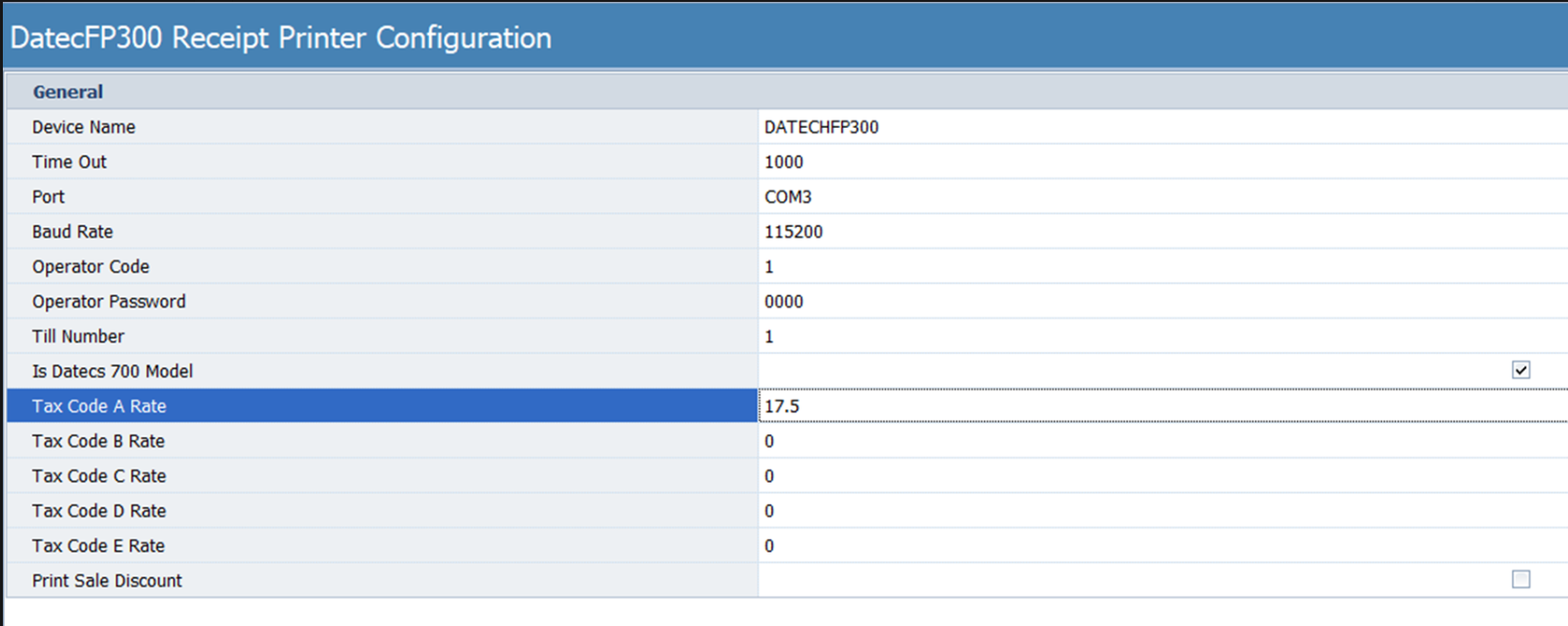Select the Baud Rate row label
This screenshot has height=626, width=1568.
pyautogui.click(x=73, y=232)
